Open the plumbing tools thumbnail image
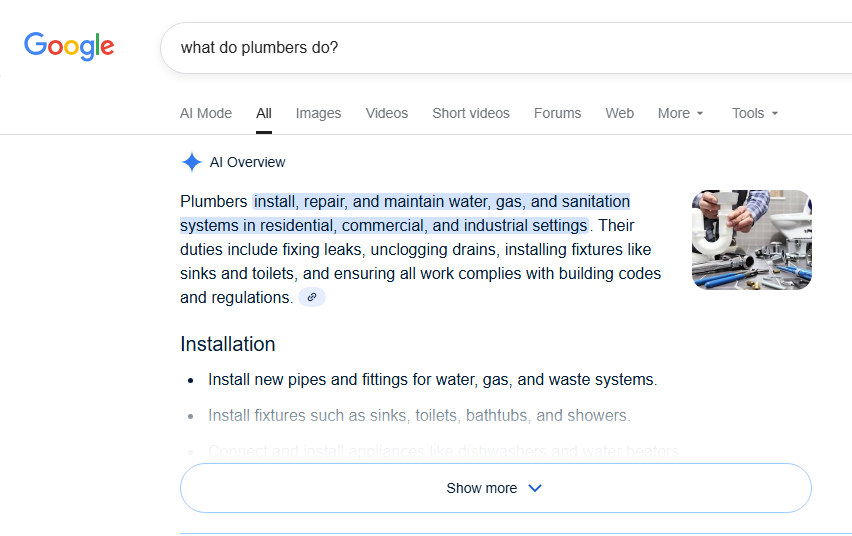Screen dimensions: 852x536 pyautogui.click(x=751, y=240)
